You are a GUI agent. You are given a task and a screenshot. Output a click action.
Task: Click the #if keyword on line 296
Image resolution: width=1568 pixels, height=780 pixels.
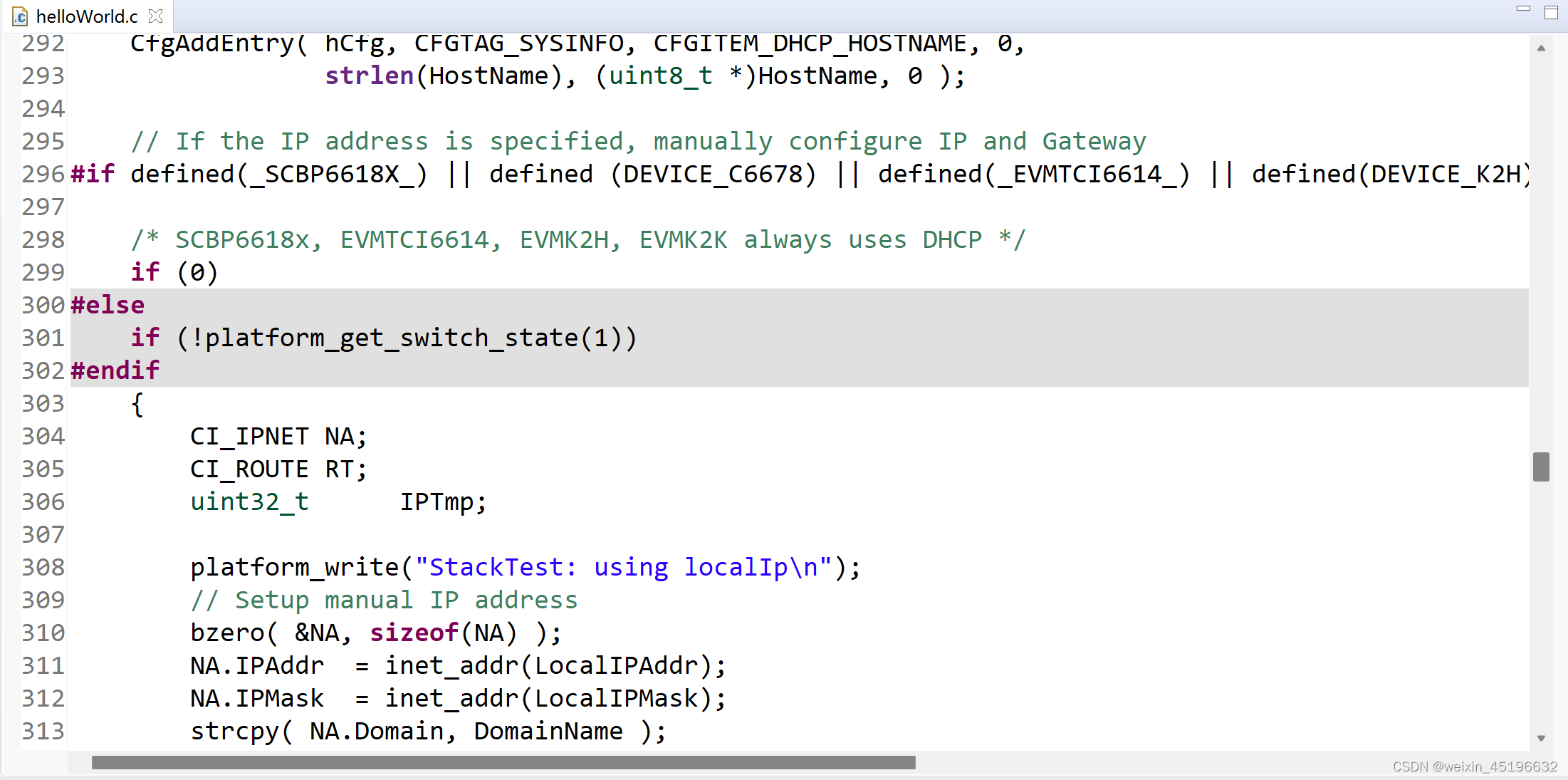tap(93, 175)
